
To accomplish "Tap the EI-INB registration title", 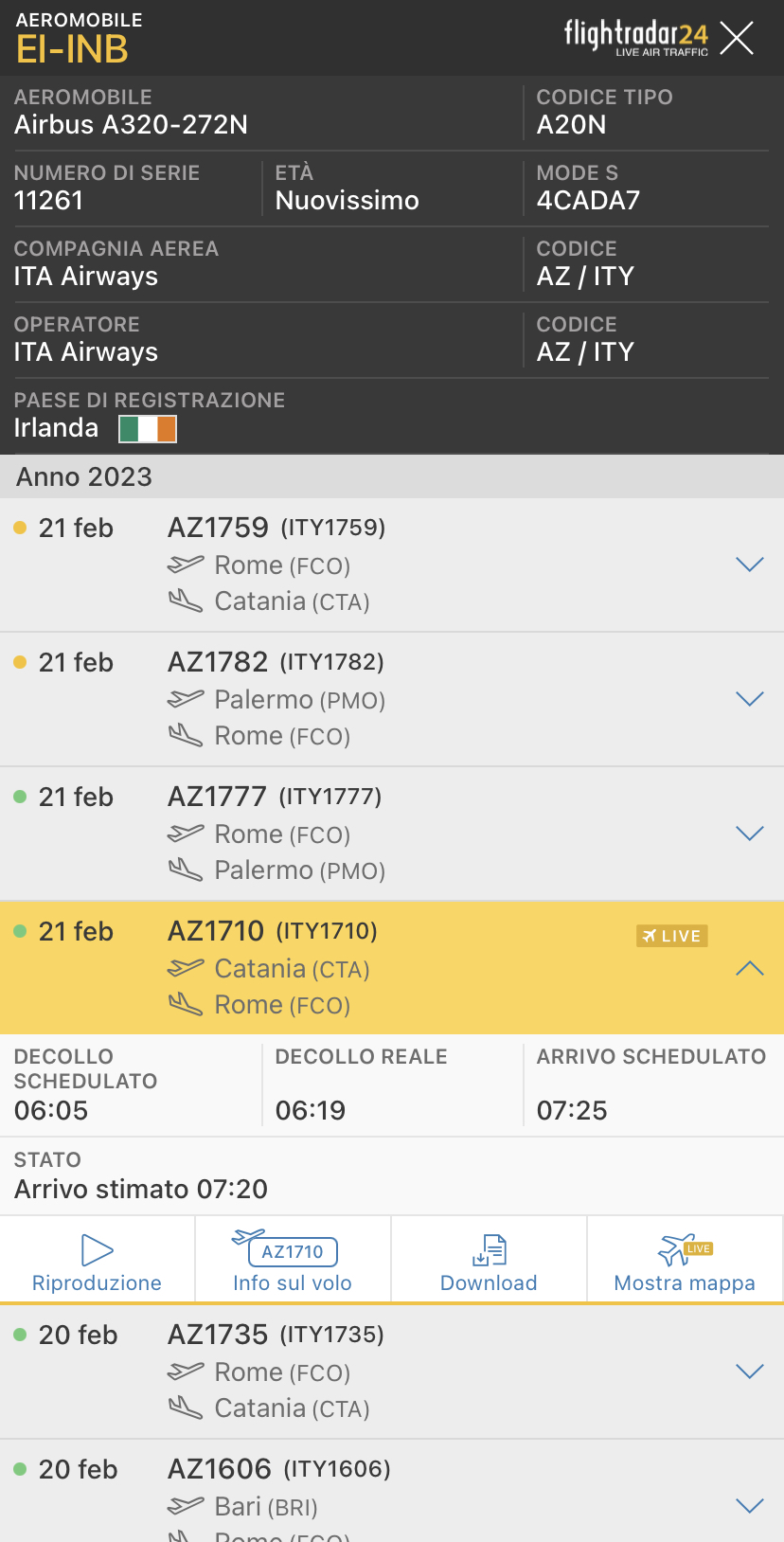I will coord(72,49).
